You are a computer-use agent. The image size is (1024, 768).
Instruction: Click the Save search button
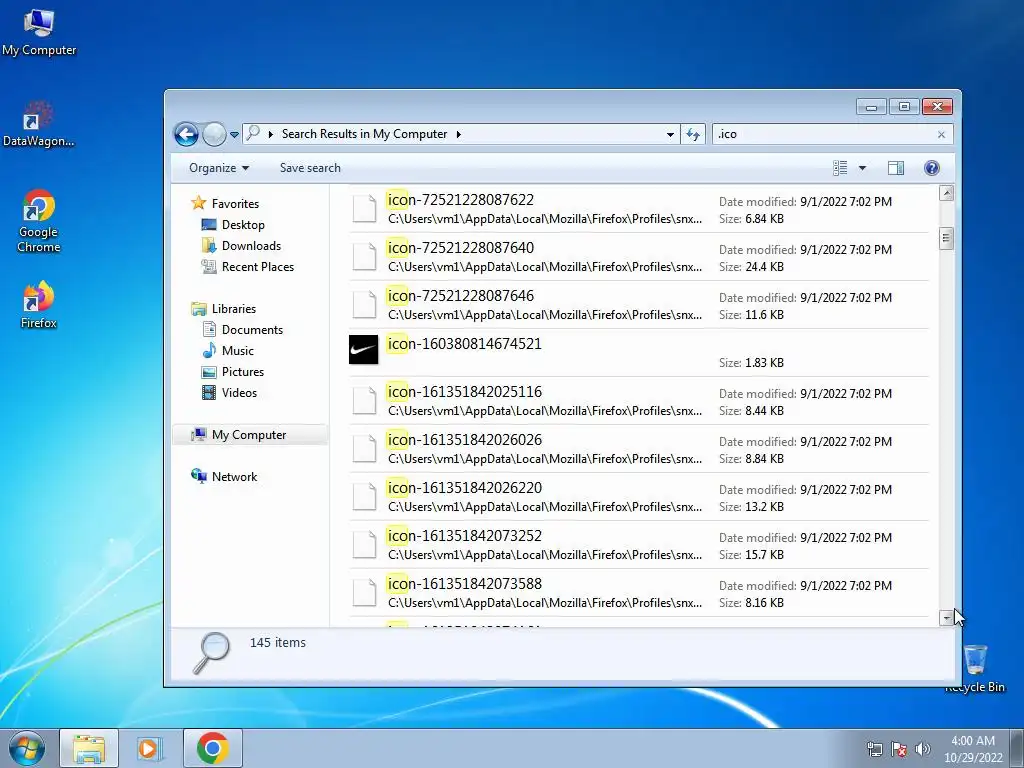click(310, 168)
